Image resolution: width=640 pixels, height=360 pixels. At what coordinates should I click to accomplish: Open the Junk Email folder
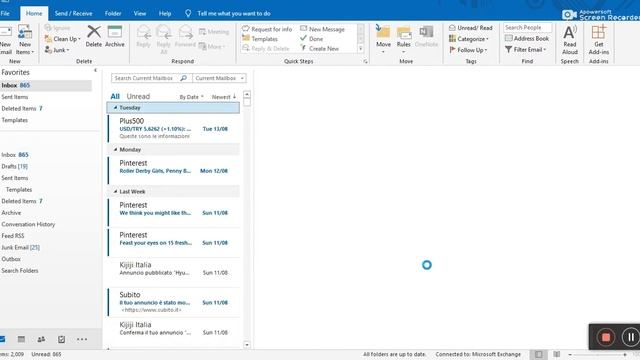[x=20, y=247]
